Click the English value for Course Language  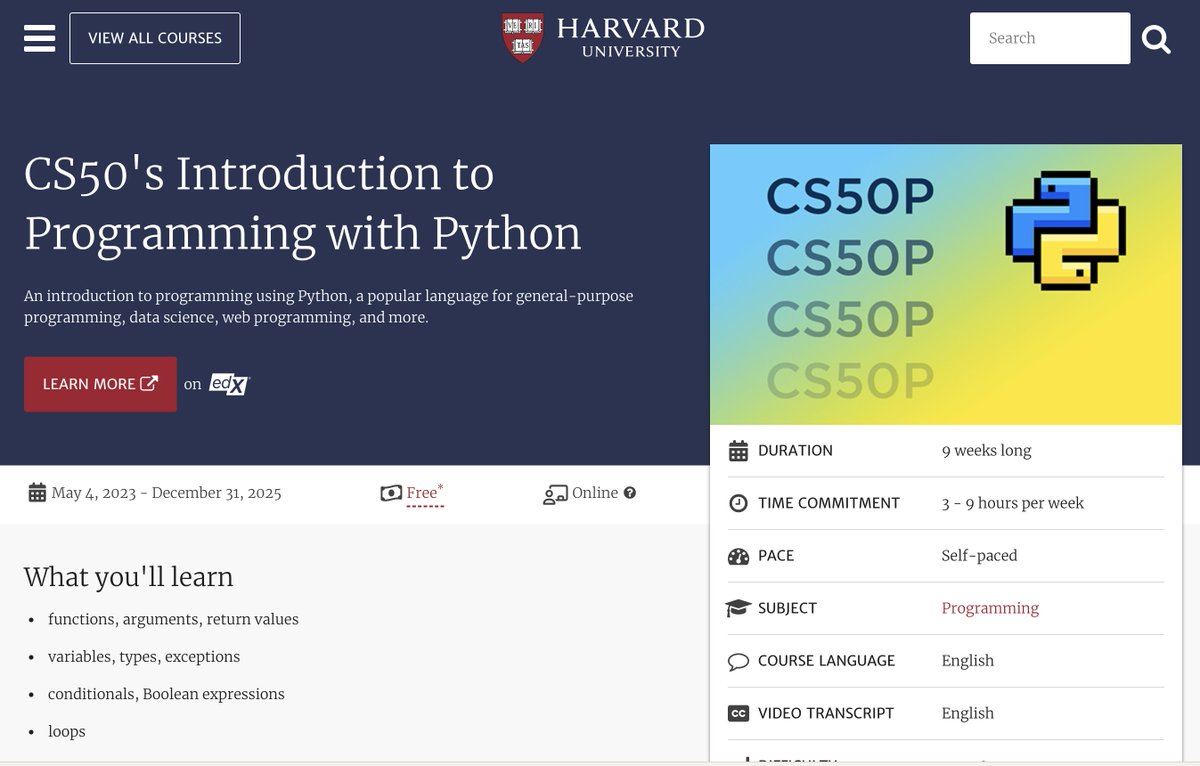click(x=967, y=661)
